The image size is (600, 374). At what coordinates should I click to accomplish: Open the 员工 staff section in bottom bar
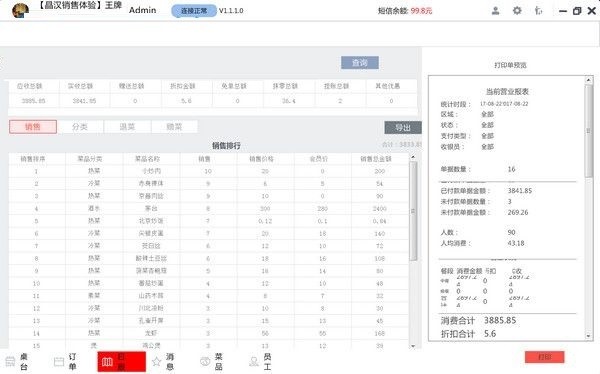[x=261, y=361]
